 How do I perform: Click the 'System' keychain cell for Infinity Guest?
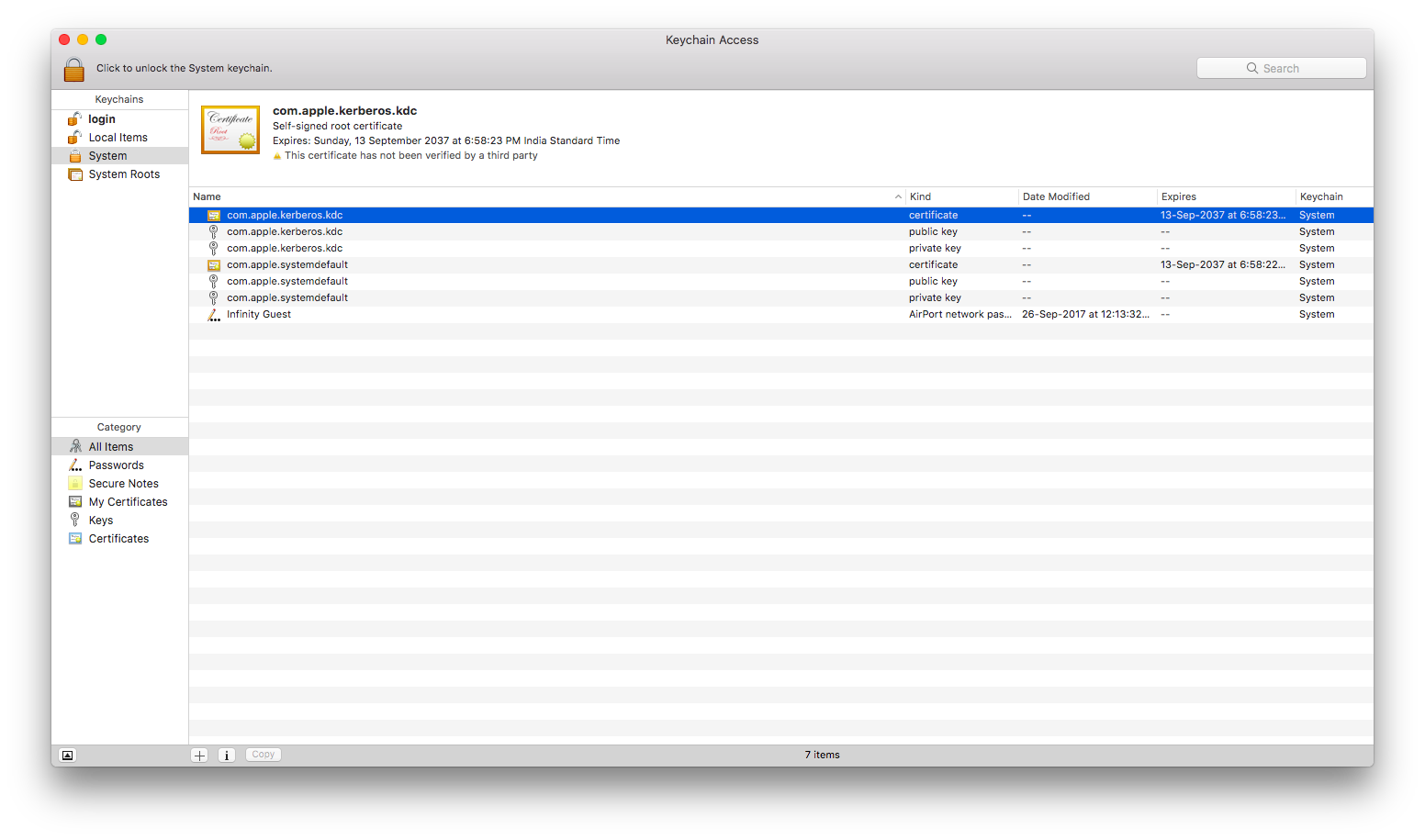(x=1317, y=315)
